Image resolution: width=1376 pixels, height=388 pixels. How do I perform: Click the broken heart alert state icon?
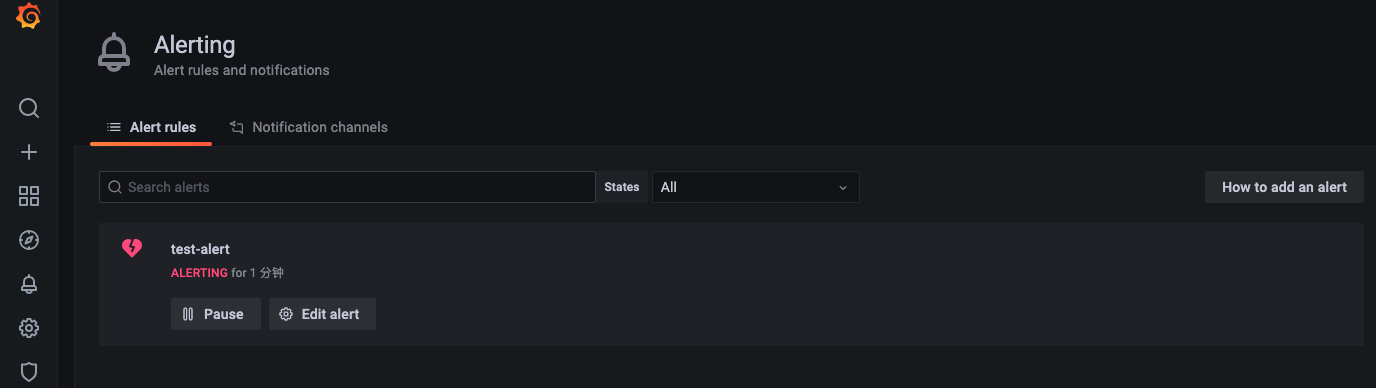coord(132,248)
